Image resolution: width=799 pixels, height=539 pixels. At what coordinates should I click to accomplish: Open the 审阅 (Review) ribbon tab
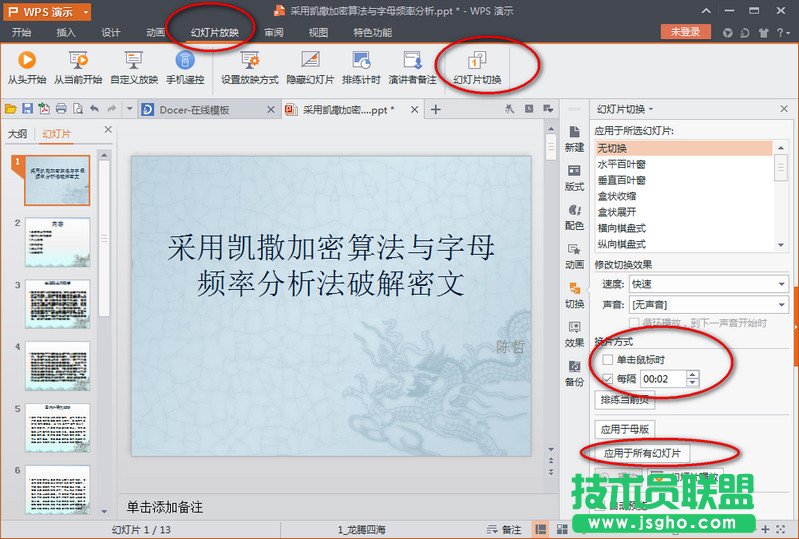click(x=274, y=33)
